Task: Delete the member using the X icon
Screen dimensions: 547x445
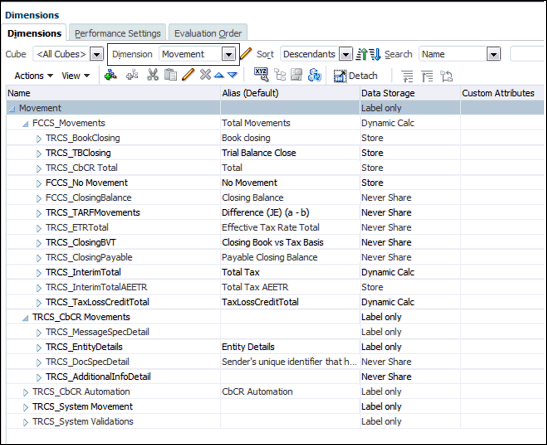Action: pyautogui.click(x=205, y=74)
